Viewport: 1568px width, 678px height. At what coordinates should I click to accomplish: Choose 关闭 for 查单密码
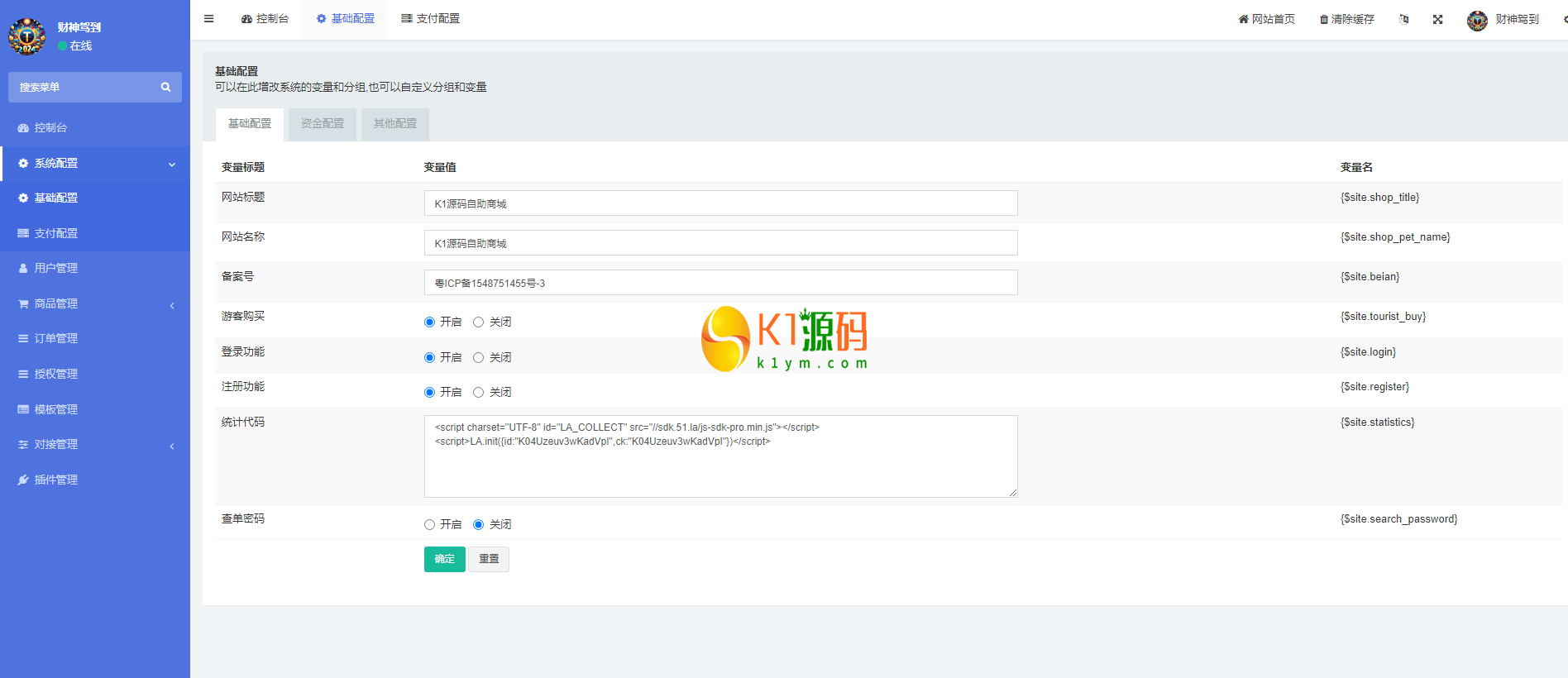coord(478,525)
